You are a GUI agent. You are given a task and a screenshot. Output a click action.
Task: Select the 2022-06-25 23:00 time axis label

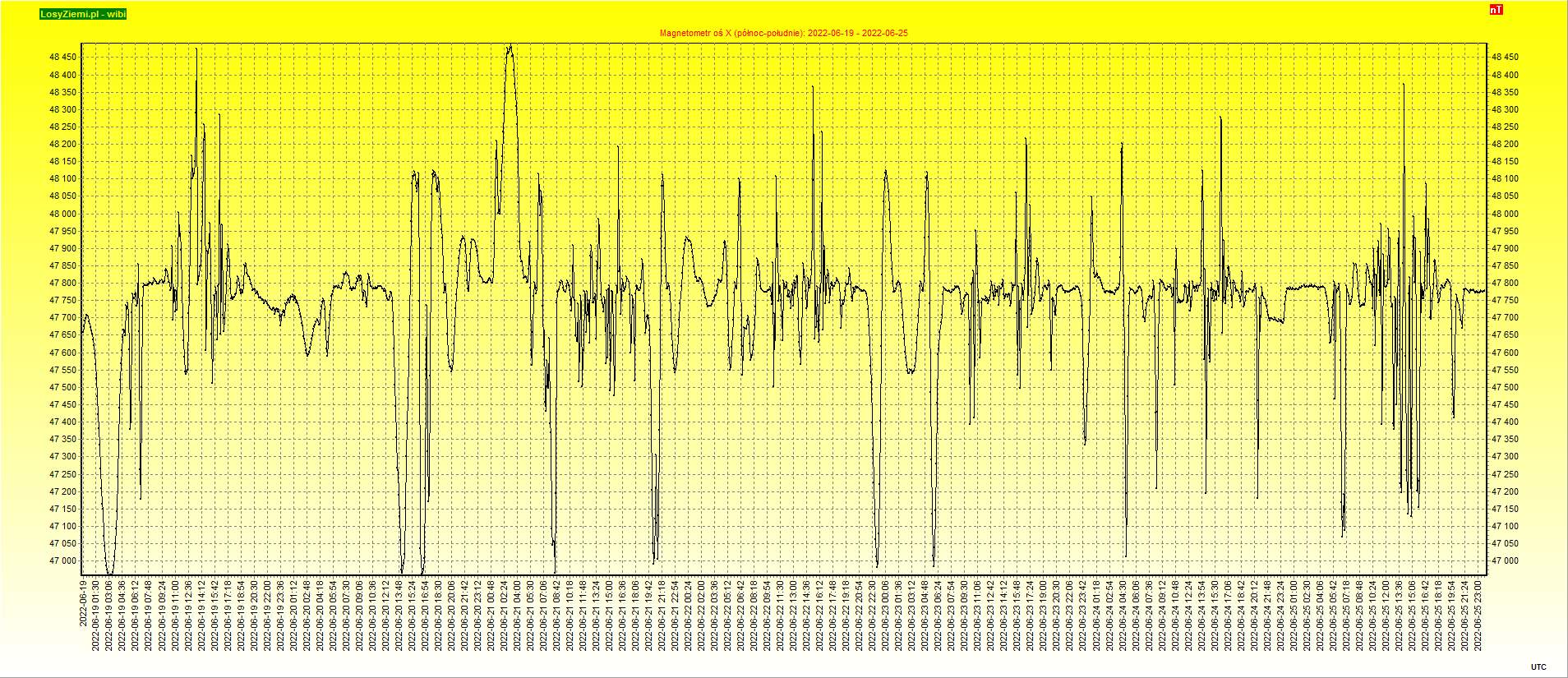(1478, 616)
